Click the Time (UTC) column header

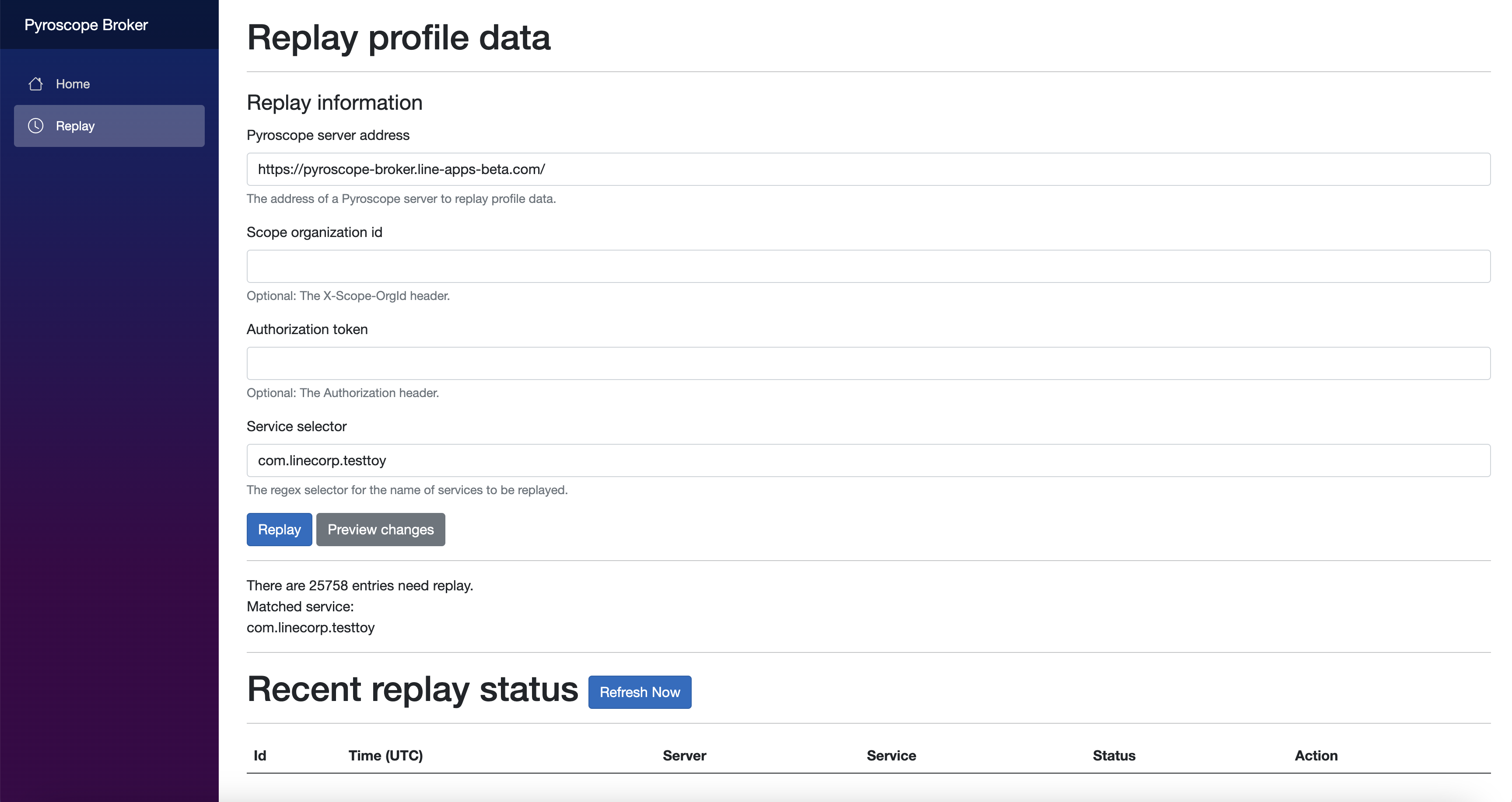pos(385,756)
